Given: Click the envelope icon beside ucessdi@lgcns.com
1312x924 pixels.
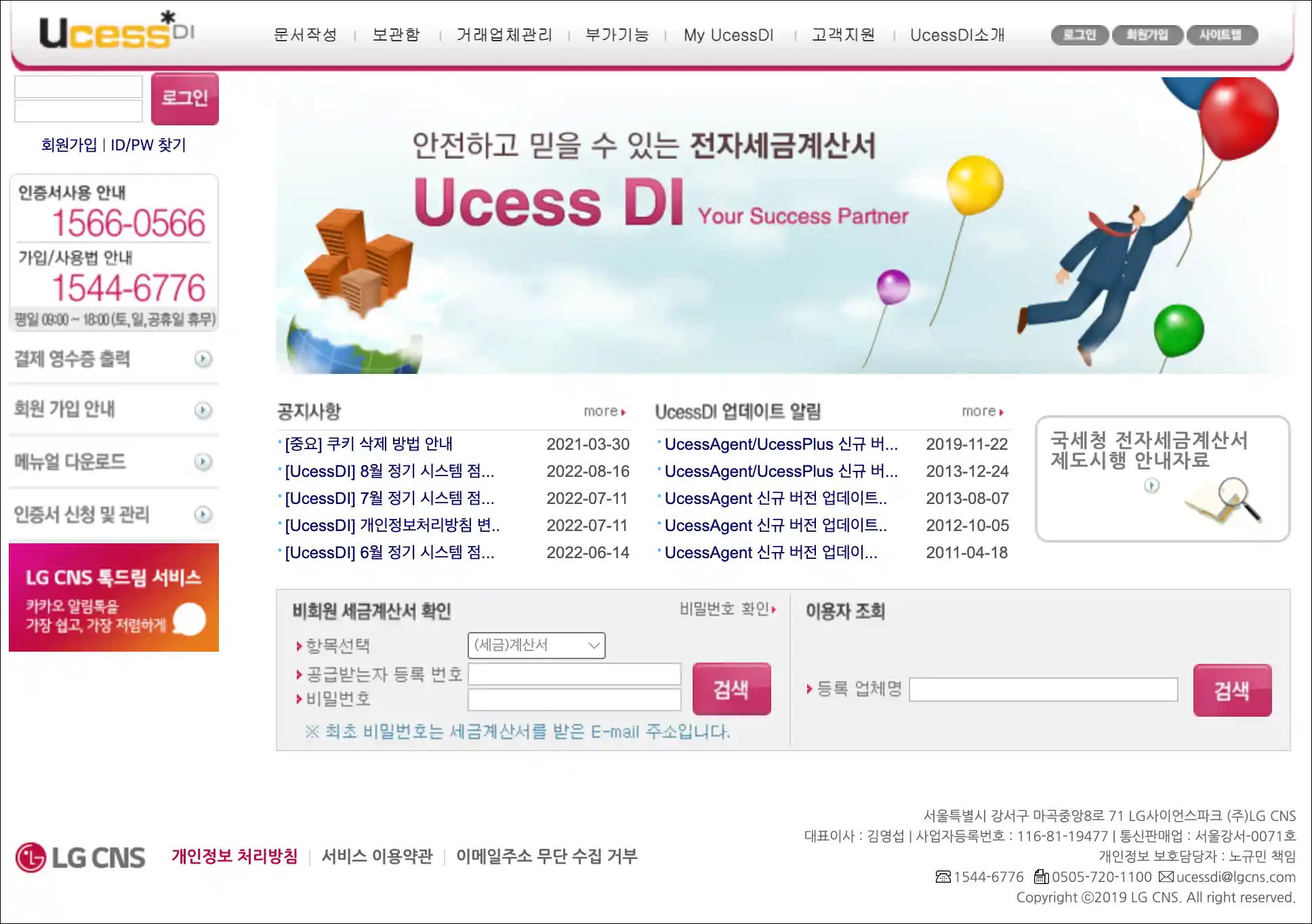Looking at the screenshot, I should coord(1166,877).
